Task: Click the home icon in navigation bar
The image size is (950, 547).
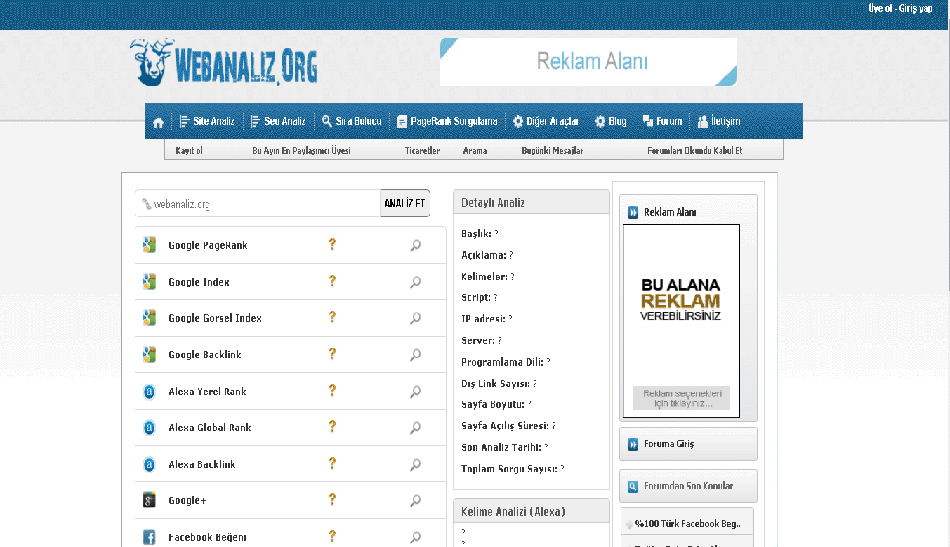Action: click(x=158, y=122)
